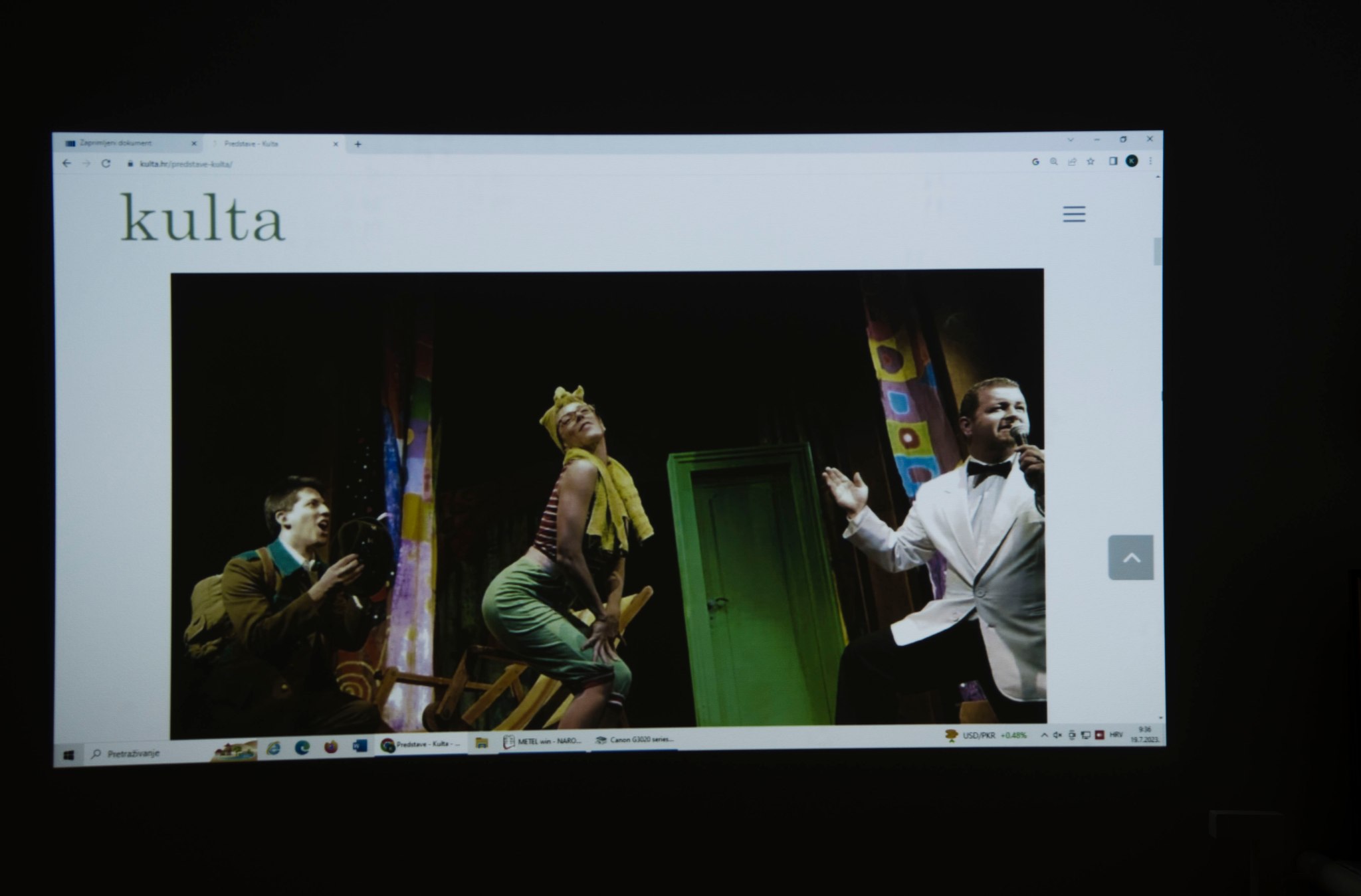Viewport: 1361px width, 896px height.
Task: Go back to the previous page
Action: tap(66, 163)
